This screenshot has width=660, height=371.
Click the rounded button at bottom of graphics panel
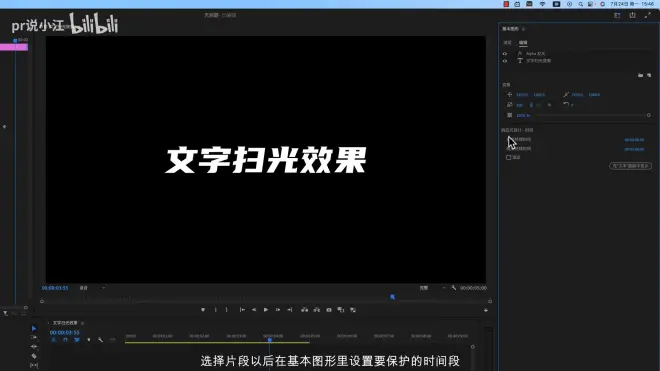630,166
